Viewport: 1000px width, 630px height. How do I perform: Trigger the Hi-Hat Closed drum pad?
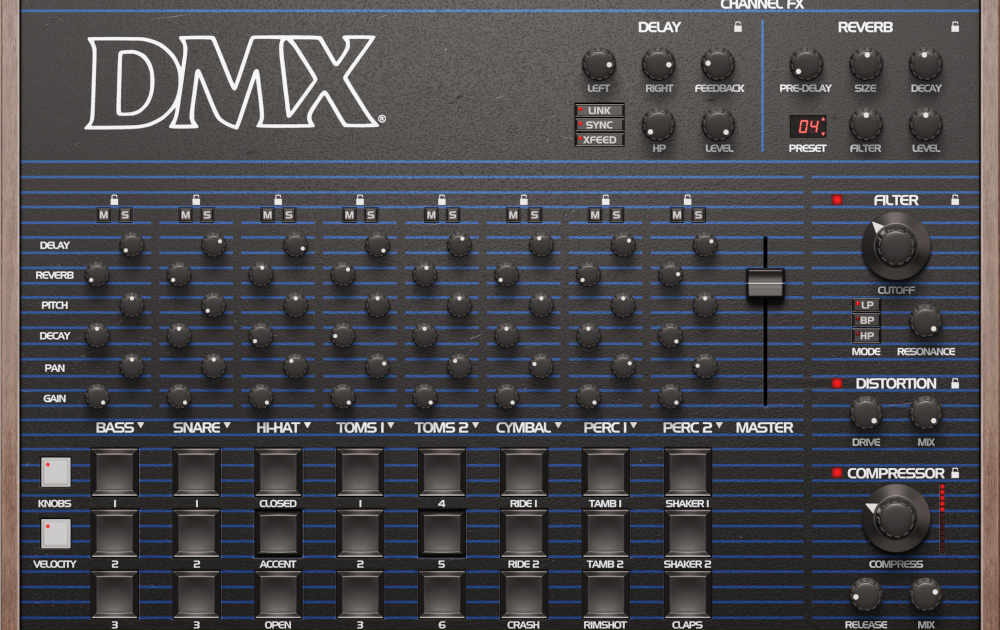click(278, 472)
